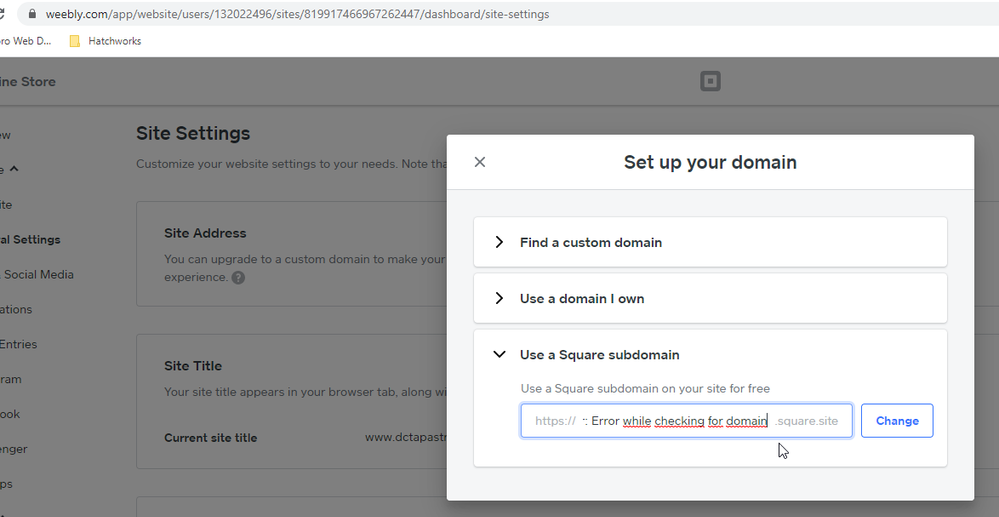Close the Set up your domain dialog

coord(480,162)
